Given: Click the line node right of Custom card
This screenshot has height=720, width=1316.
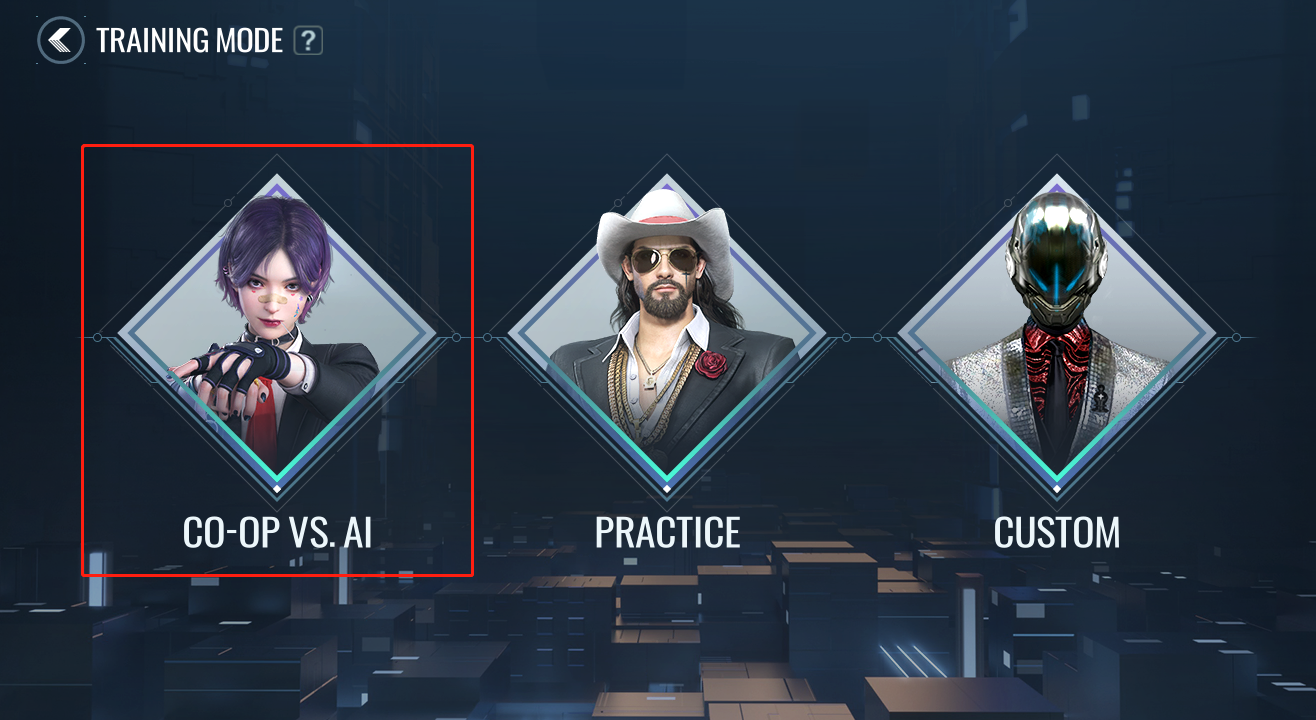Looking at the screenshot, I should coord(1236,337).
